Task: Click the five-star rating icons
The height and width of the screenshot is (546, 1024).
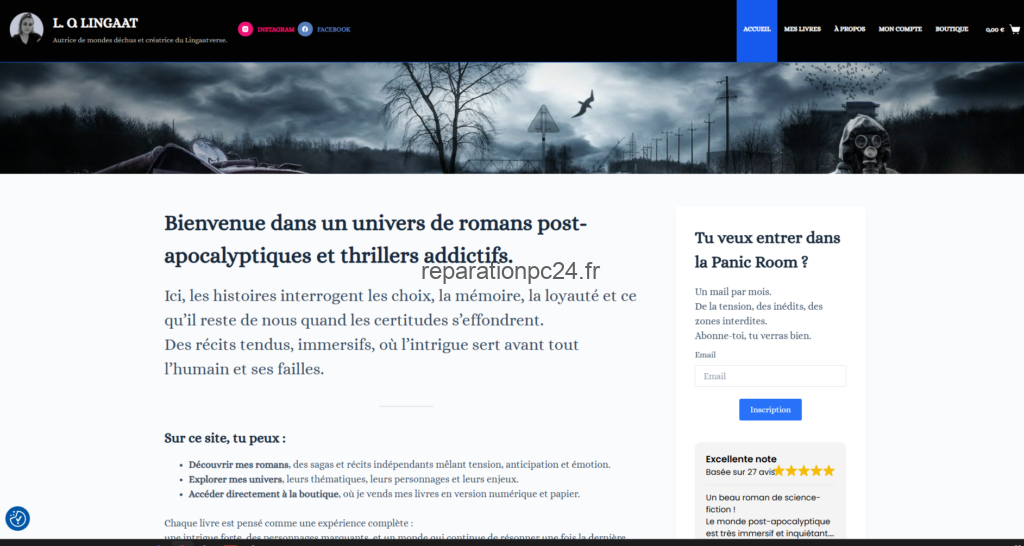Action: (805, 471)
